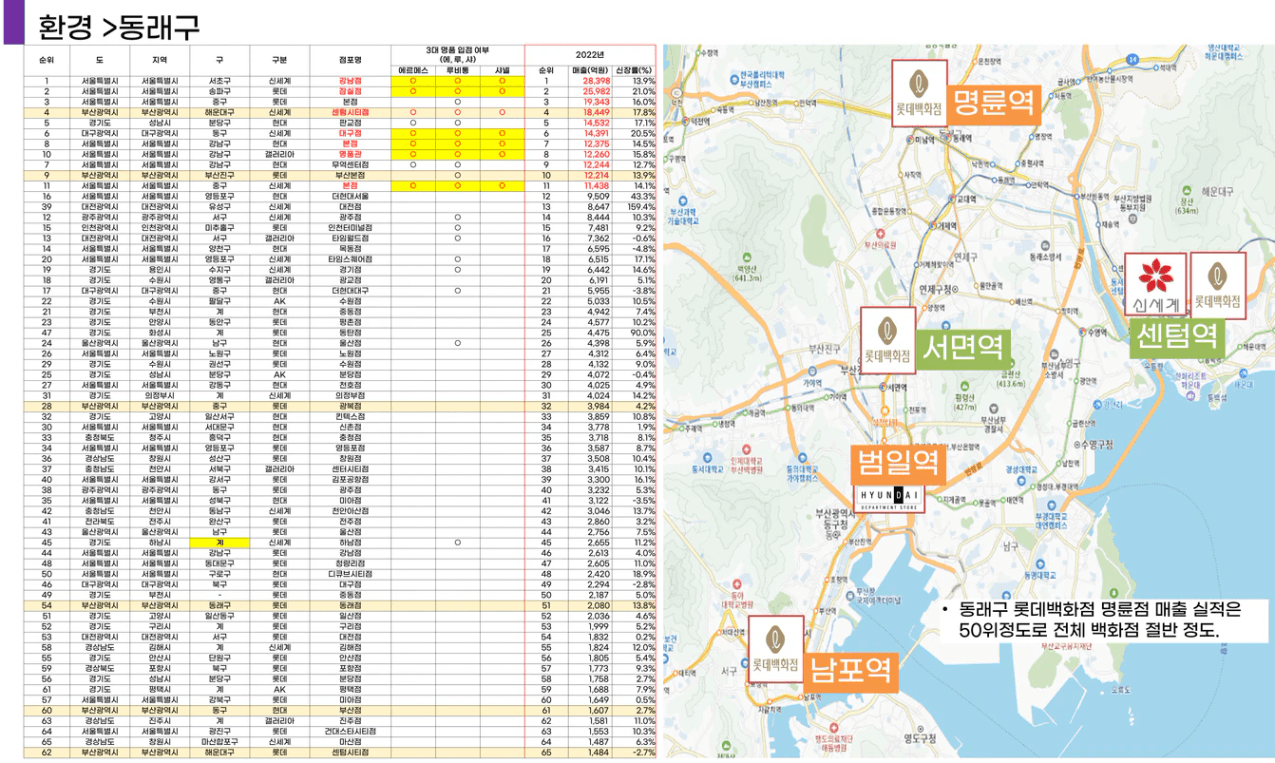Select the 더현대대구 store cell
Viewport: 1275px width, 763px height.
click(x=350, y=290)
